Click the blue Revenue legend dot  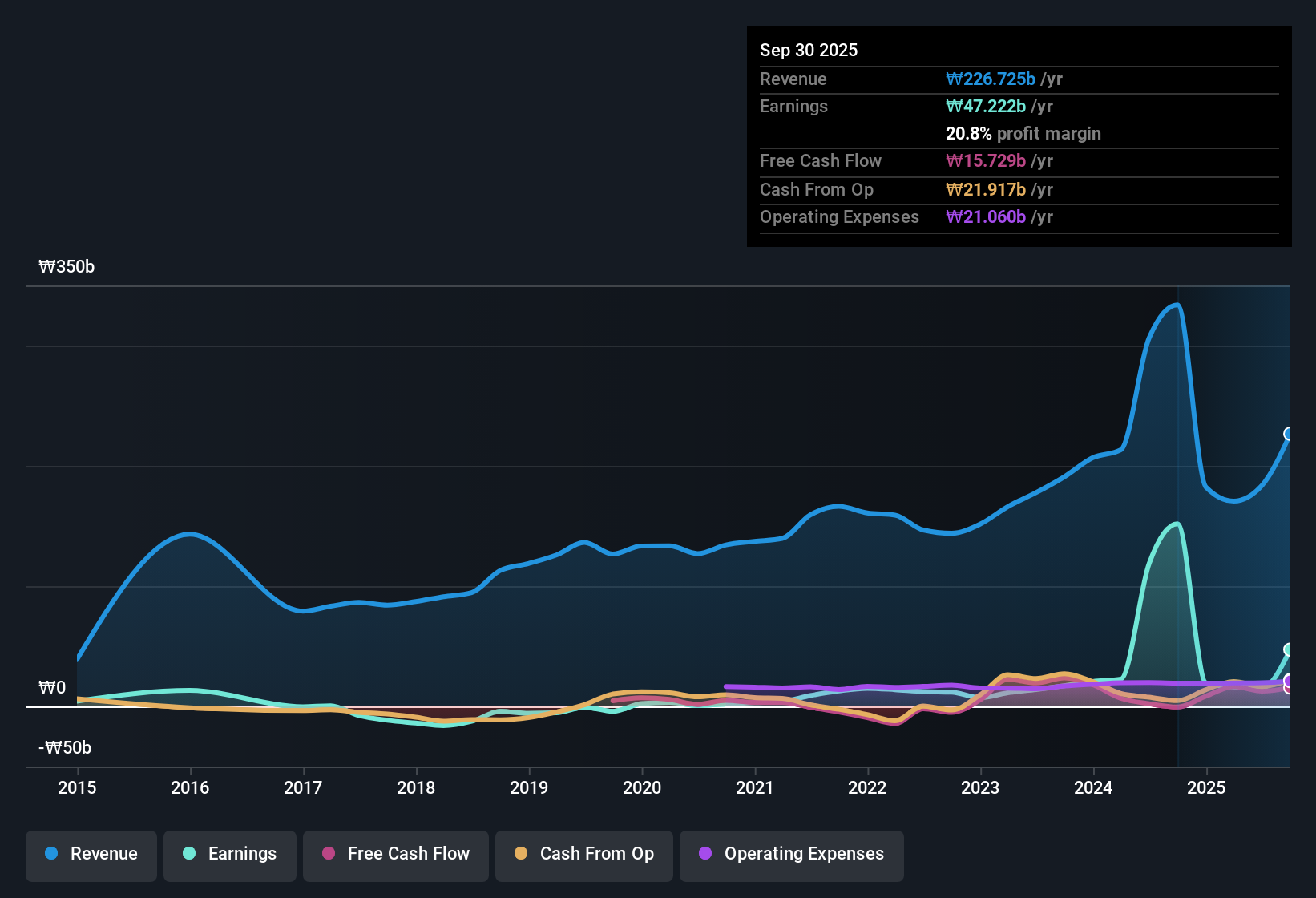tap(50, 854)
